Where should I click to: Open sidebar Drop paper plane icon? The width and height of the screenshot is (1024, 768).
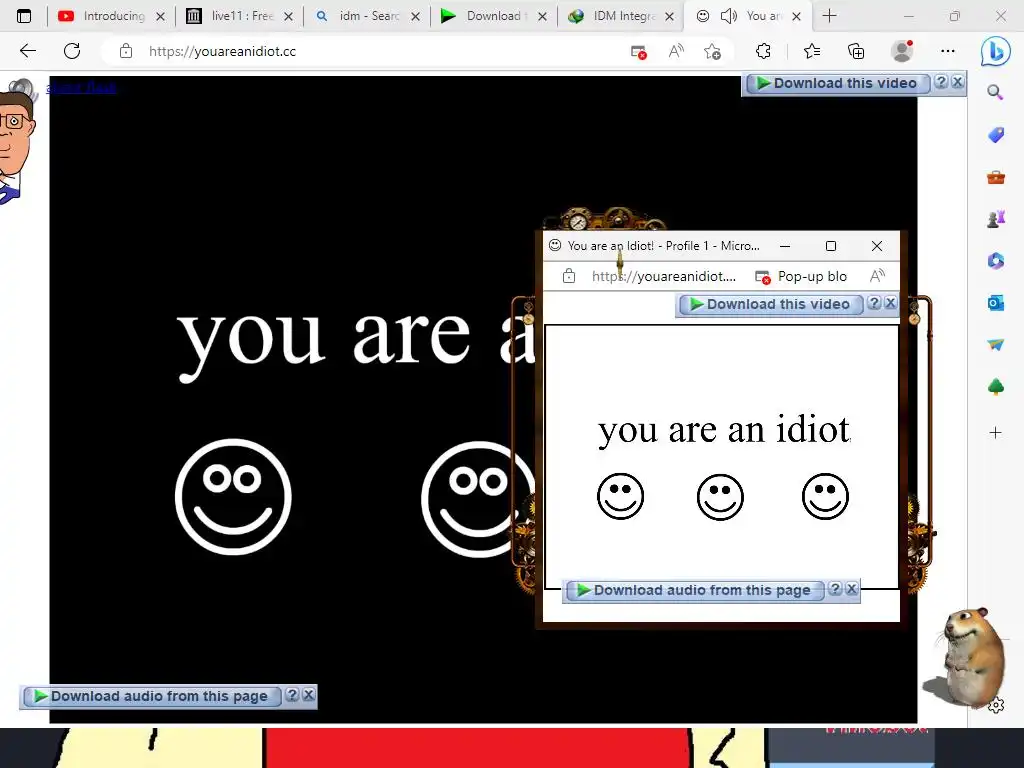tap(995, 344)
